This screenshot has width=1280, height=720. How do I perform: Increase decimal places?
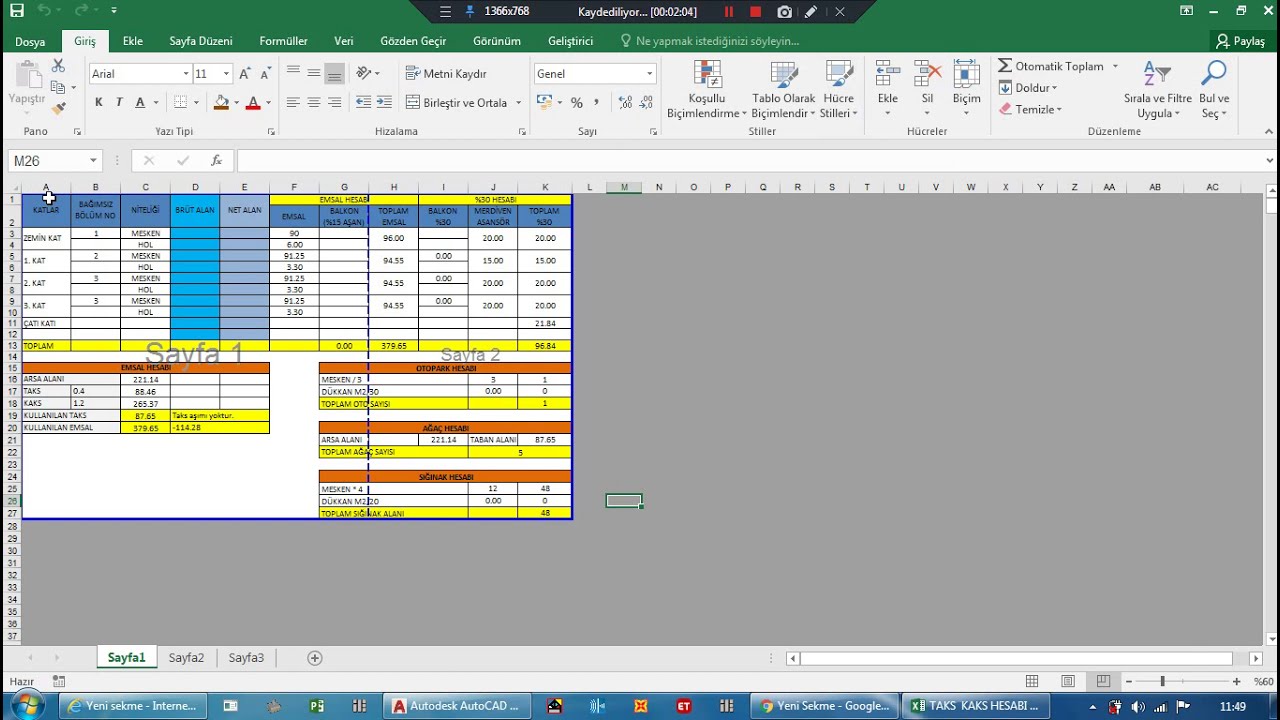[625, 102]
